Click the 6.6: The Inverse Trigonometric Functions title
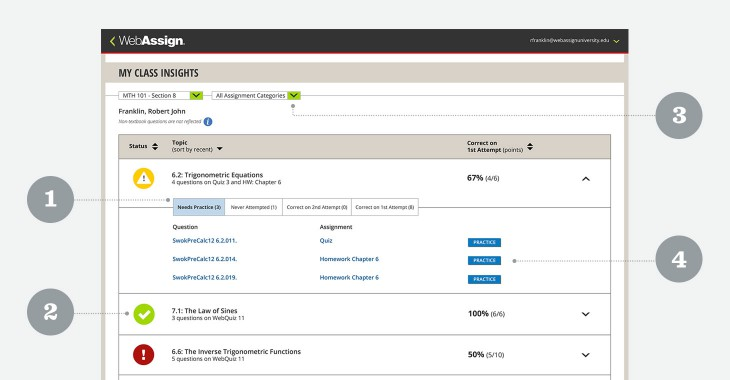Screen dimensions: 730x380 point(236,352)
